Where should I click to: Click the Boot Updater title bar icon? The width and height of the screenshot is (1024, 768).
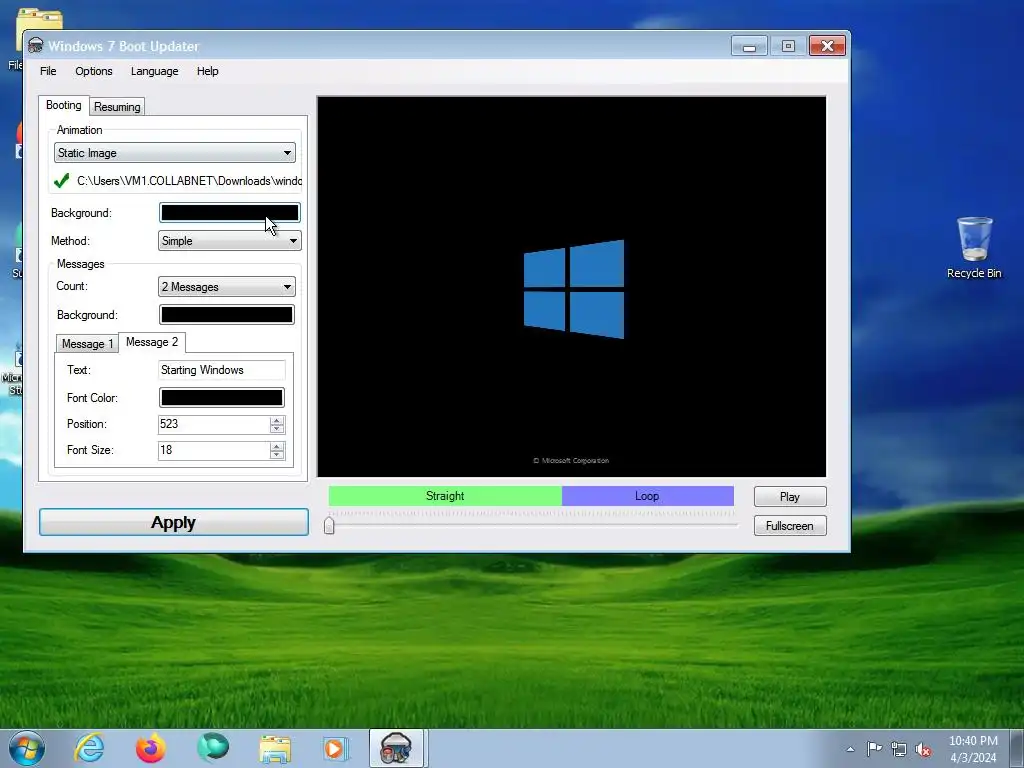(x=36, y=46)
